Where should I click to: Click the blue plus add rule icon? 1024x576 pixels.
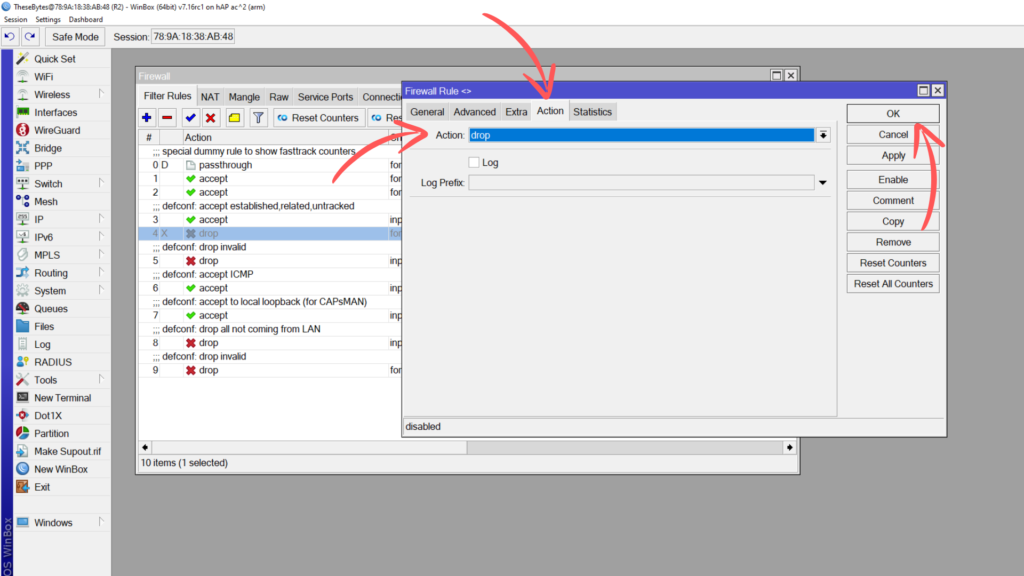pyautogui.click(x=147, y=118)
